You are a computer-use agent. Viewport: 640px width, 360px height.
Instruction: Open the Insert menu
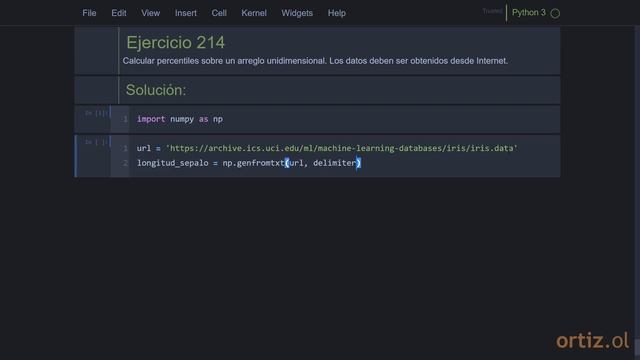coord(186,13)
